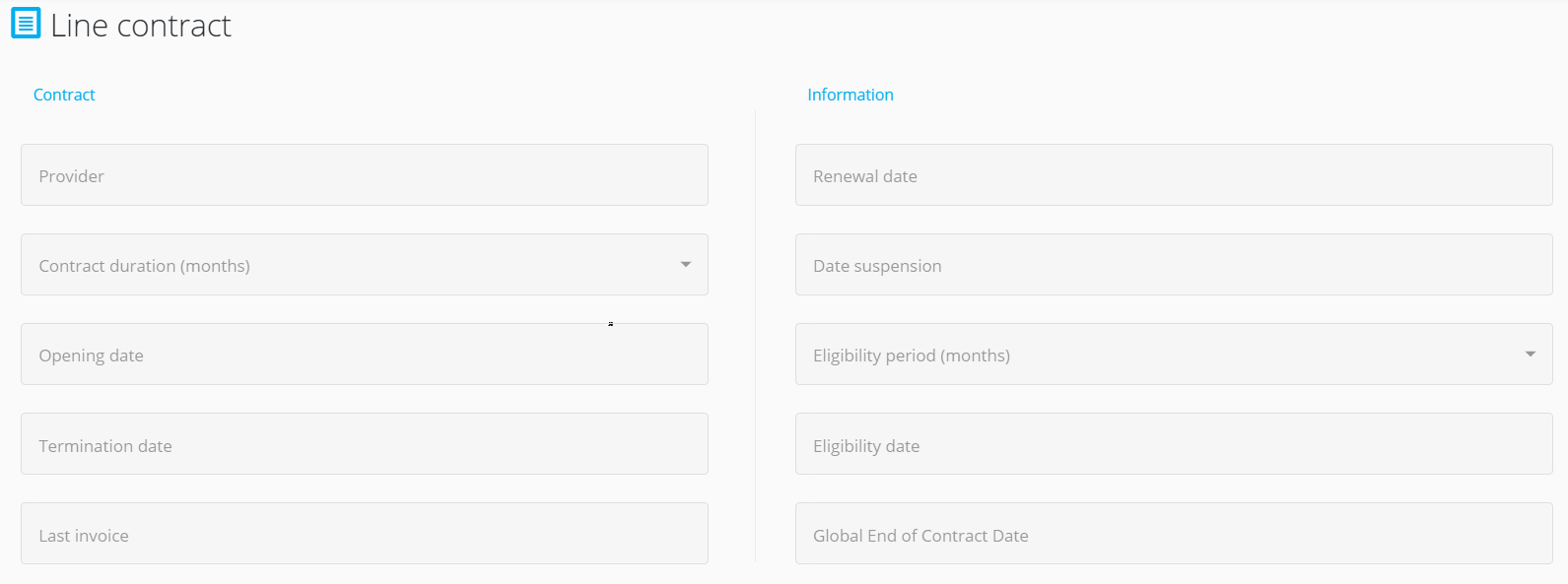1568x584 pixels.
Task: Open the Contract duration dropdown arrow
Action: pyautogui.click(x=686, y=264)
